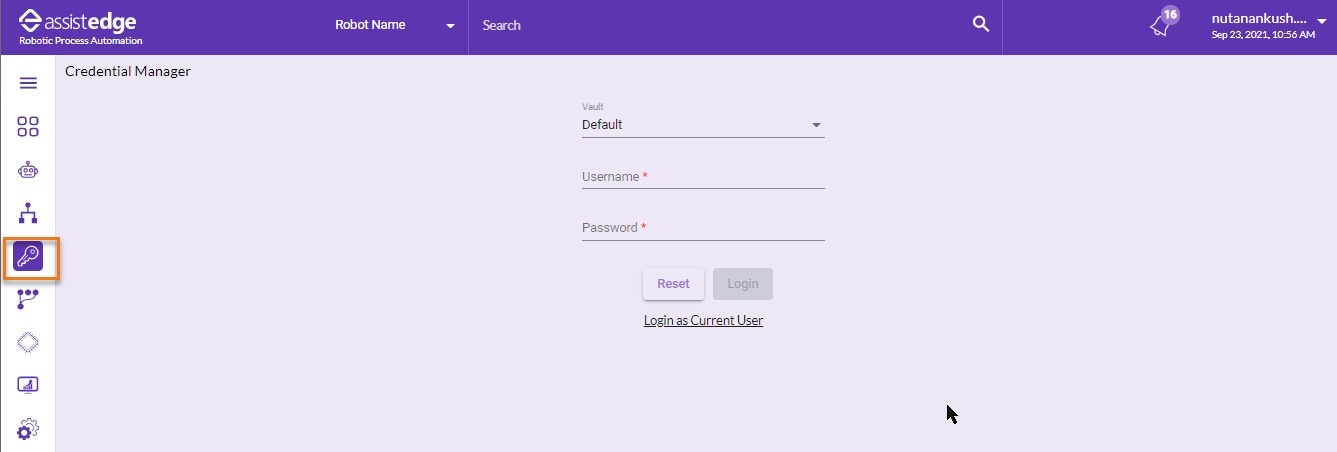Image resolution: width=1337 pixels, height=452 pixels.
Task: Open the user account dropdown arrow
Action: [1322, 20]
